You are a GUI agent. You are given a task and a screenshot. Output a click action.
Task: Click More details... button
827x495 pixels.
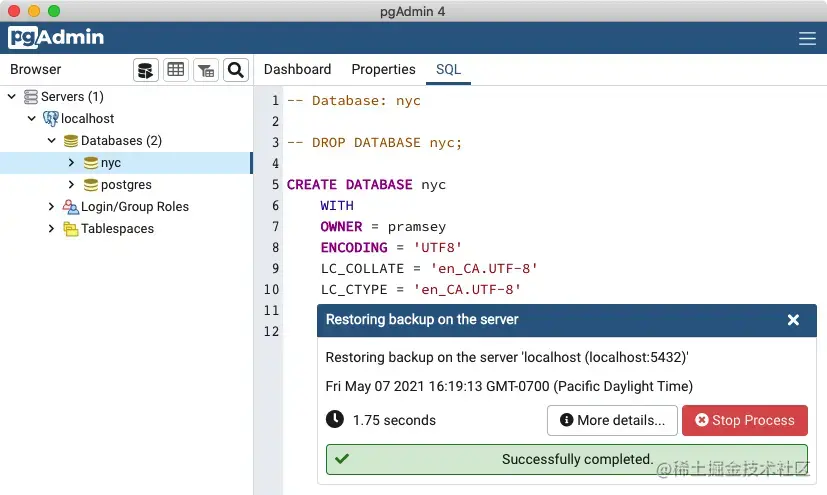point(612,420)
